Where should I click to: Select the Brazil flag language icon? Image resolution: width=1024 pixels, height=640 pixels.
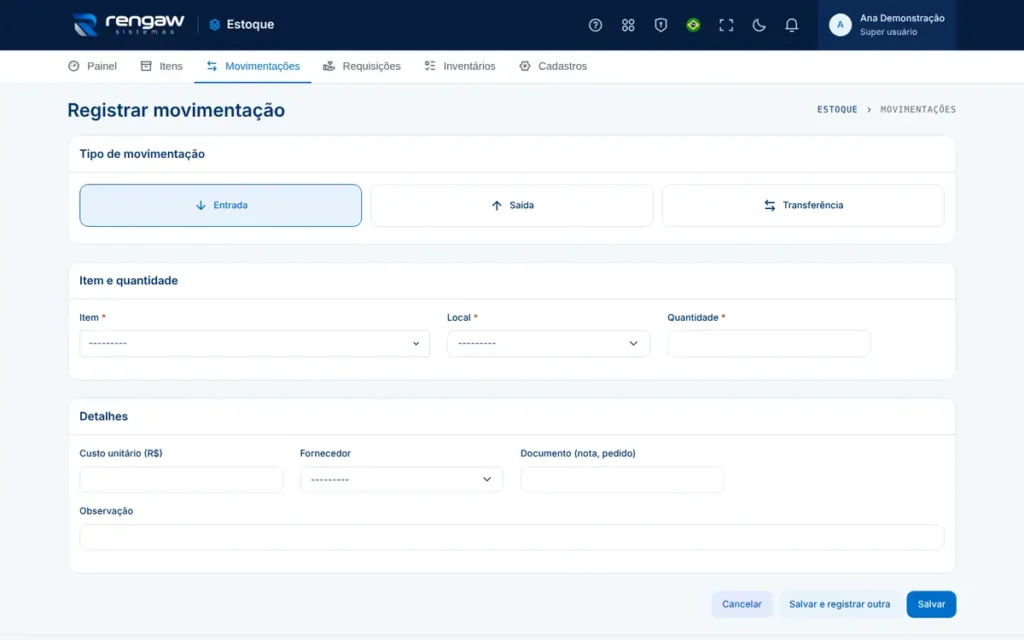tap(693, 25)
